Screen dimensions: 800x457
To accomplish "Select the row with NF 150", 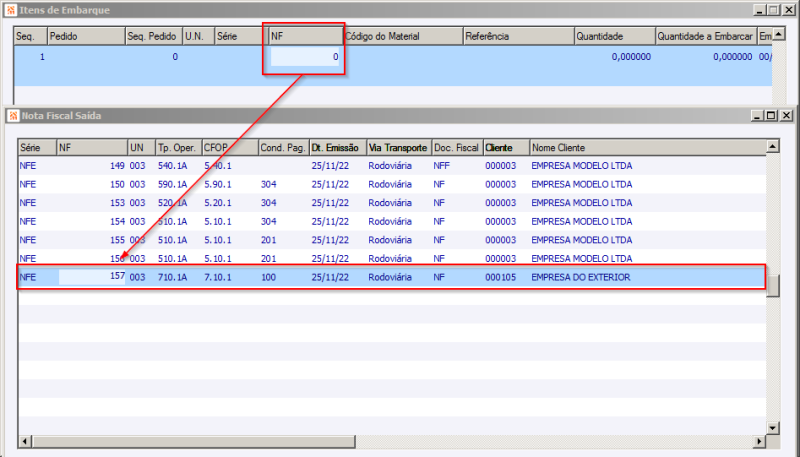I will (x=392, y=184).
